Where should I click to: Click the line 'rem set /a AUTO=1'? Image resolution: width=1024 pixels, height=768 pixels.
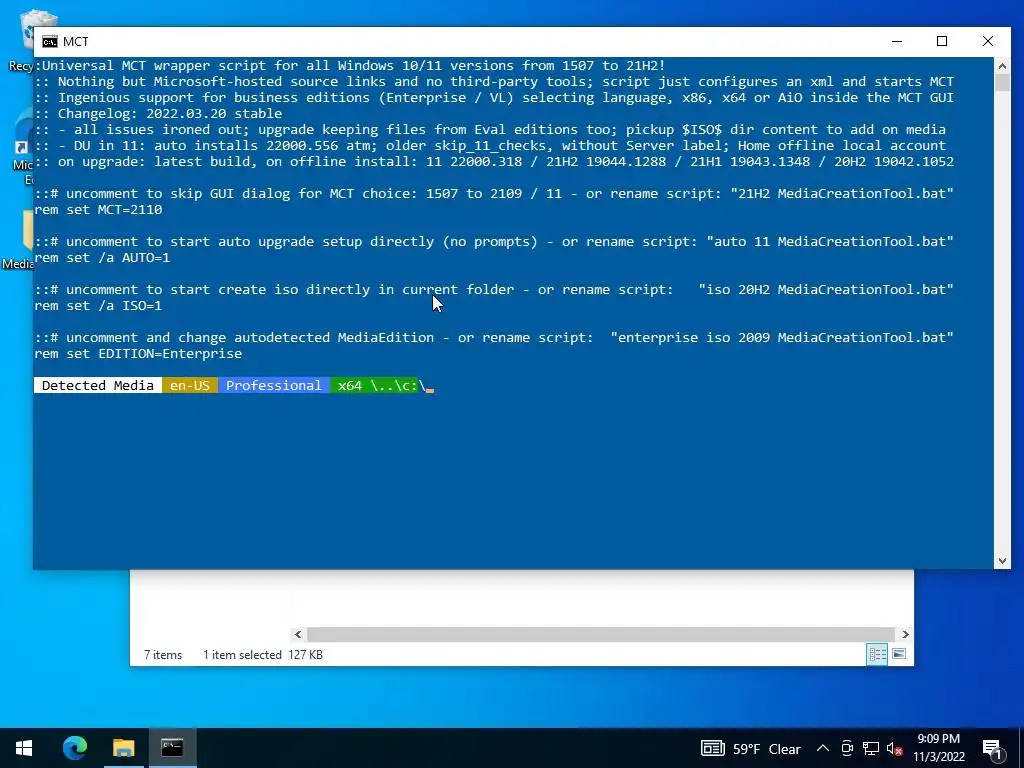102,257
